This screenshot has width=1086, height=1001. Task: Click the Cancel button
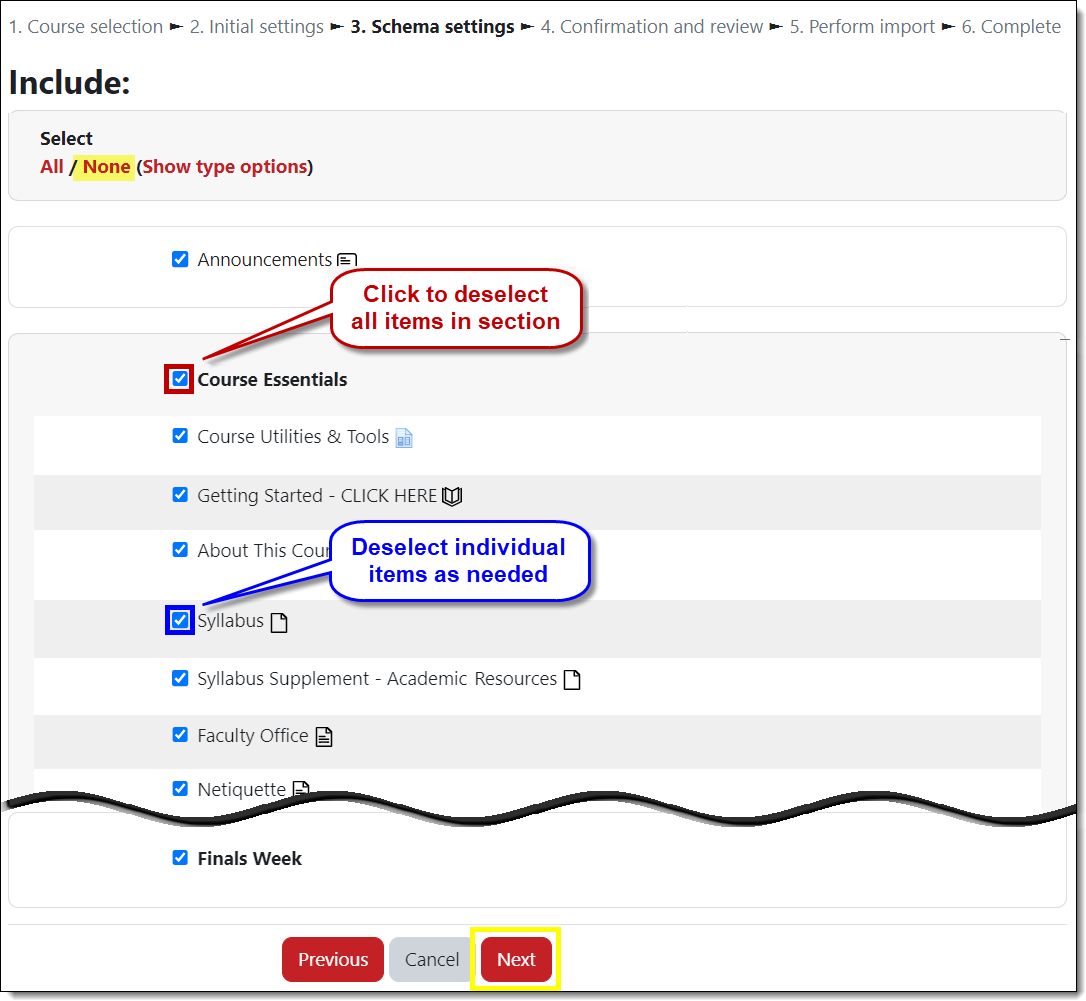[x=431, y=959]
